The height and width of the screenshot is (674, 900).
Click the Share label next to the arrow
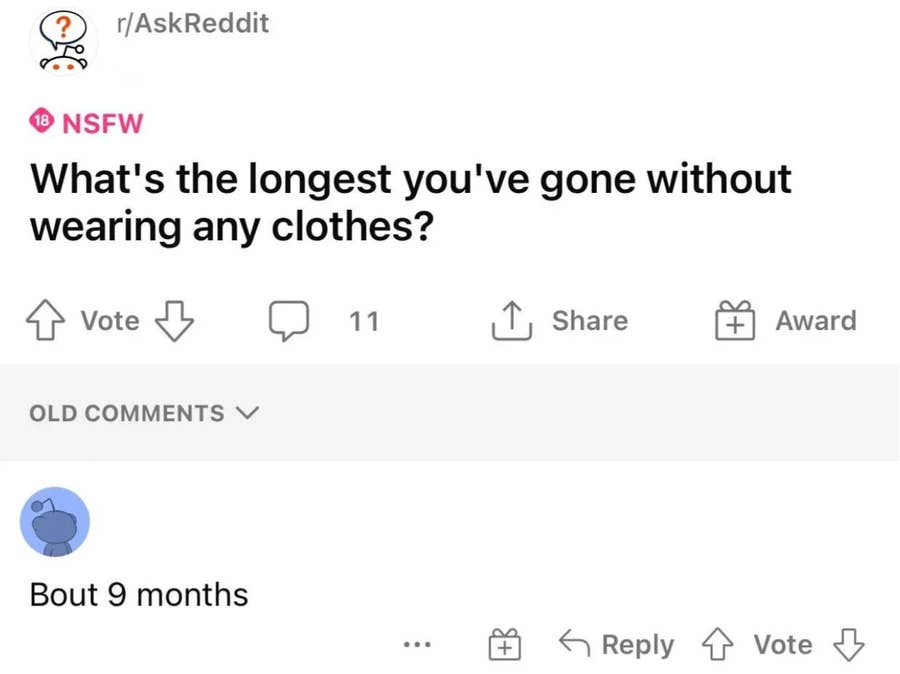pyautogui.click(x=590, y=320)
